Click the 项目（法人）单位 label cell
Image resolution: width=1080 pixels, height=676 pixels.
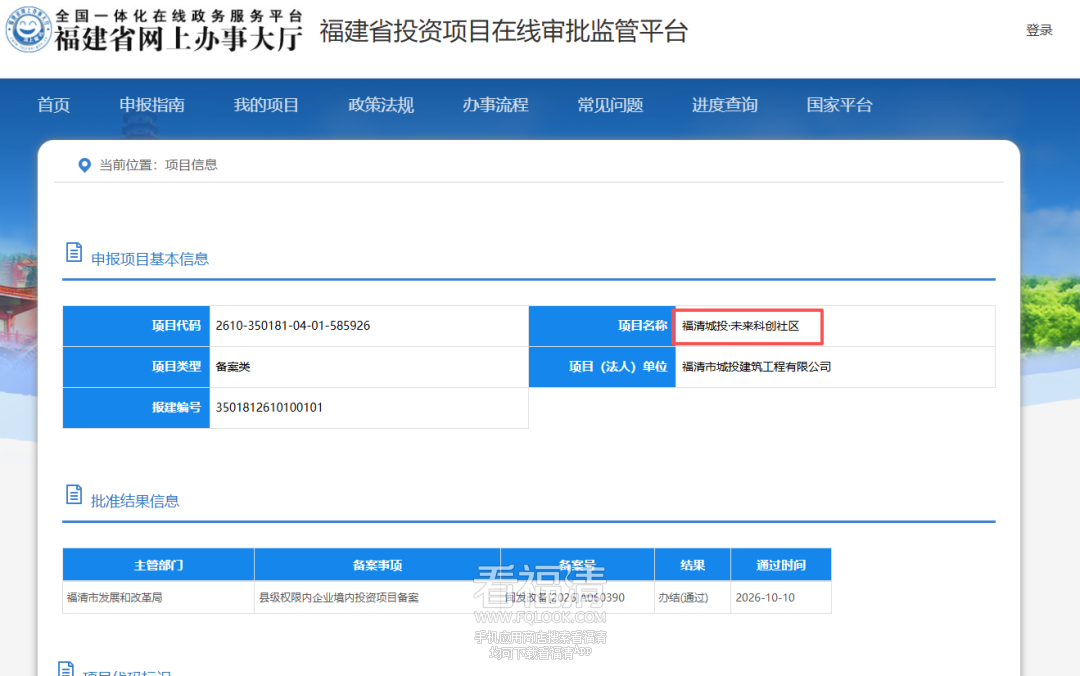[x=603, y=367]
